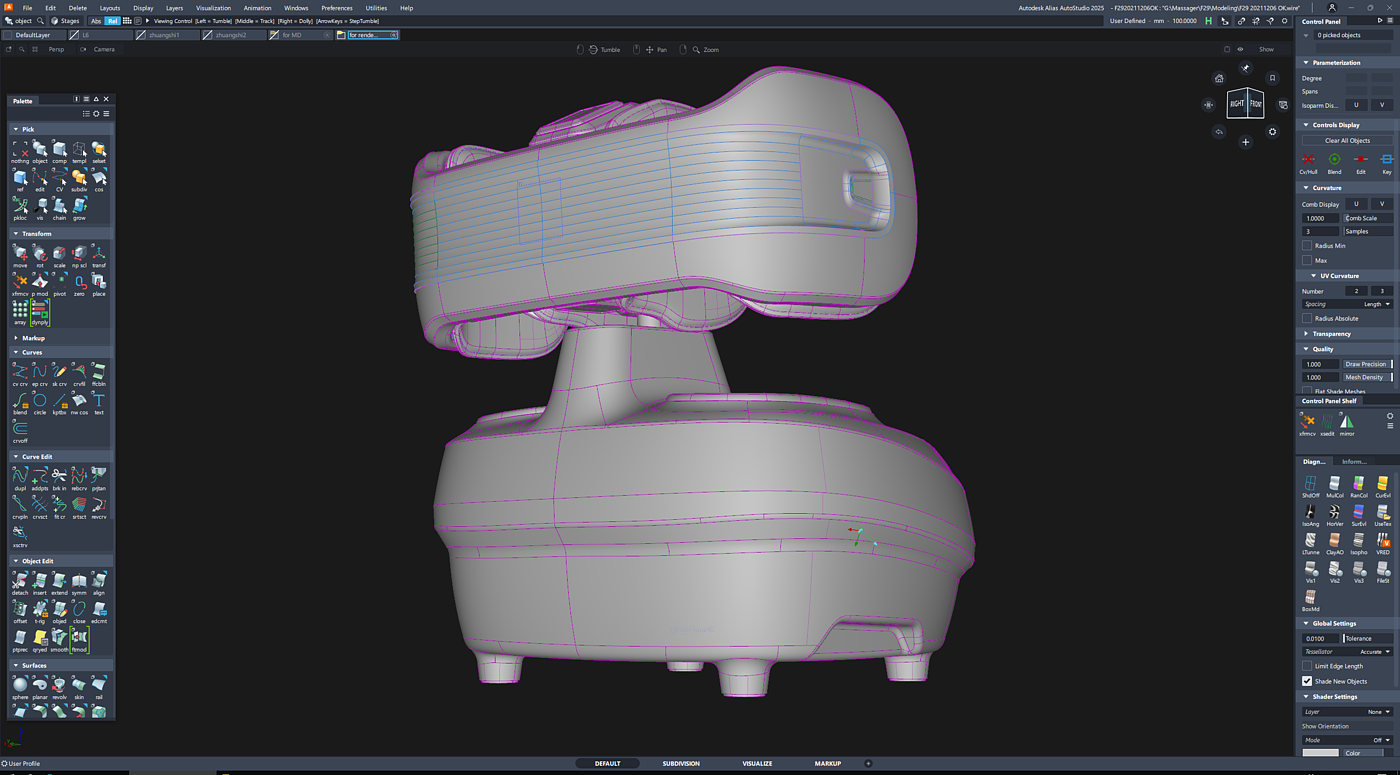Expand the Transparency section
This screenshot has height=775, width=1400.
tap(1331, 334)
